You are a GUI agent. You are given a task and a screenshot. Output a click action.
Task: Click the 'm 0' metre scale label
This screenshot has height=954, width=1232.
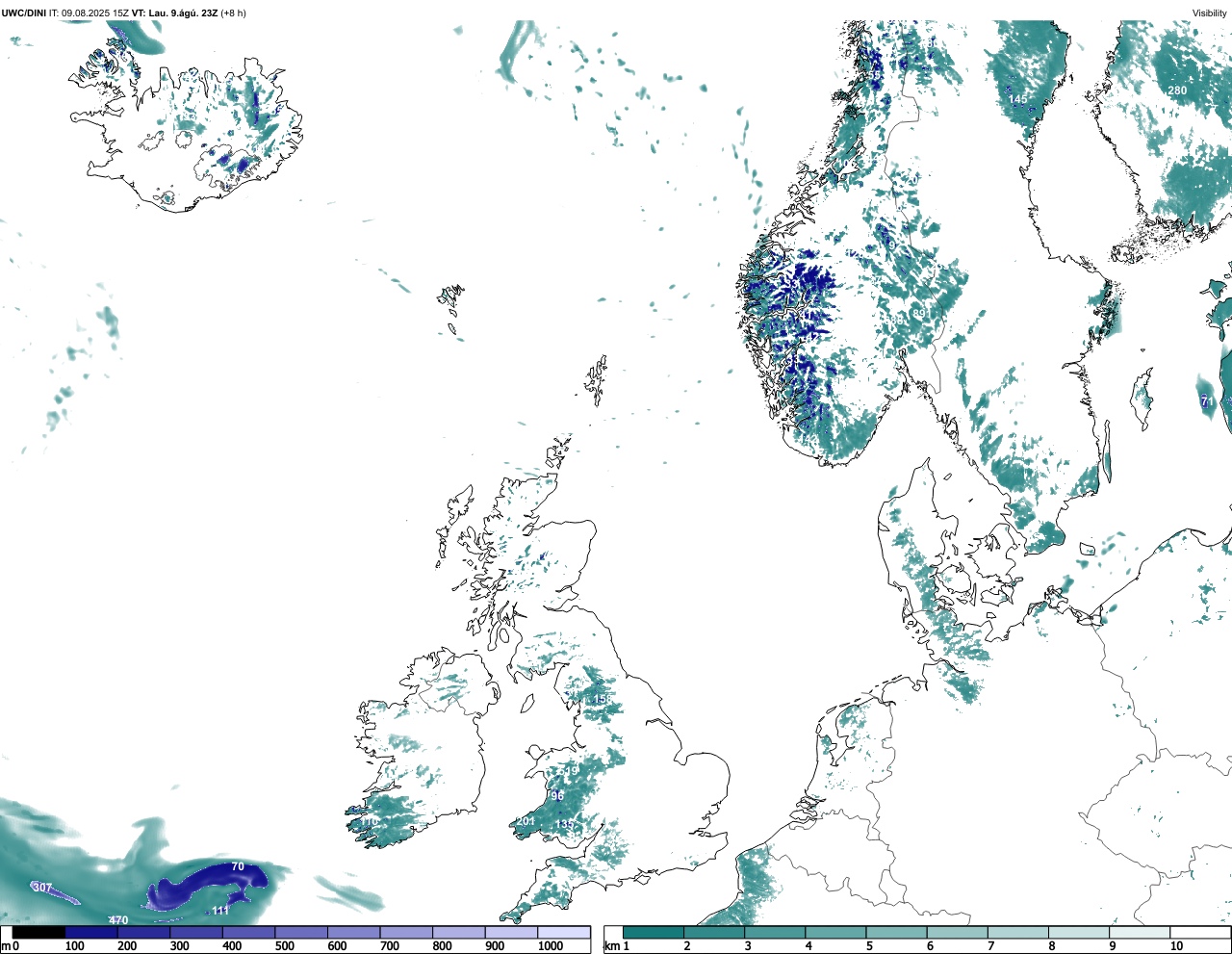(9, 946)
